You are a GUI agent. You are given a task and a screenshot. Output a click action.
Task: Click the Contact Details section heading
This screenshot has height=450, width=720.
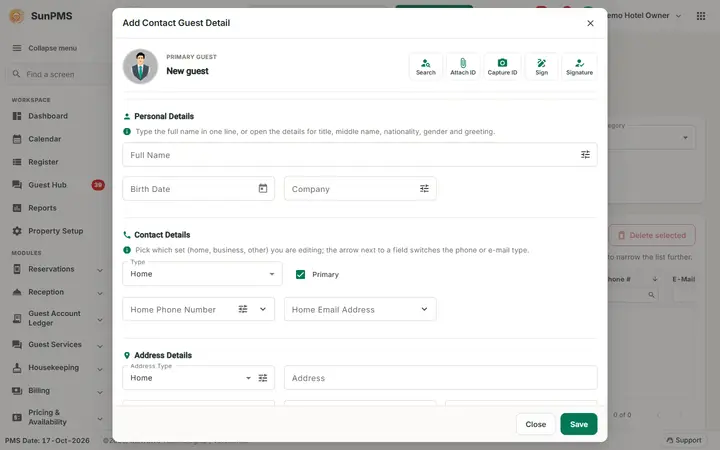click(x=162, y=235)
